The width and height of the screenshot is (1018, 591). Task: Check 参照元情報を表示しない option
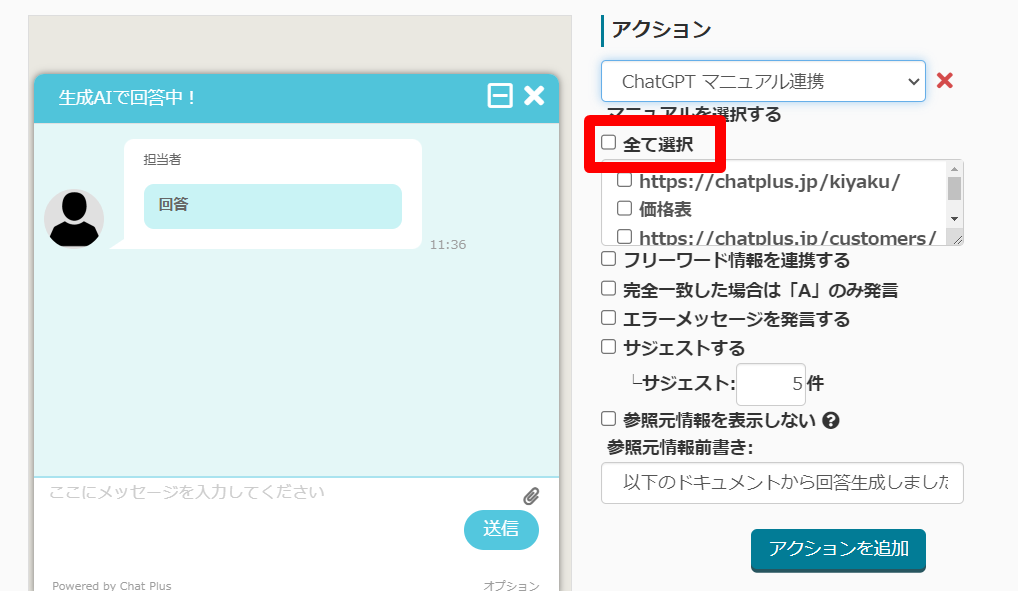click(x=609, y=419)
